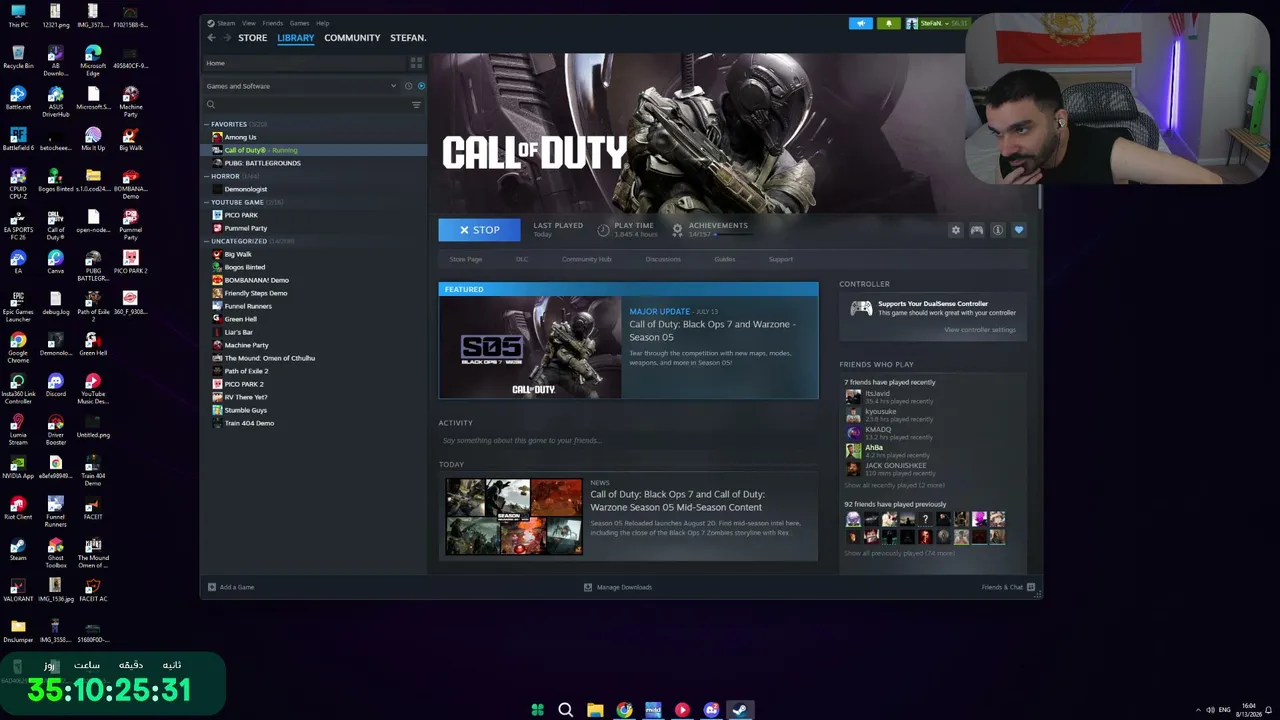Toggle the show ready to play filter
This screenshot has height=720, width=1280.
click(x=421, y=86)
